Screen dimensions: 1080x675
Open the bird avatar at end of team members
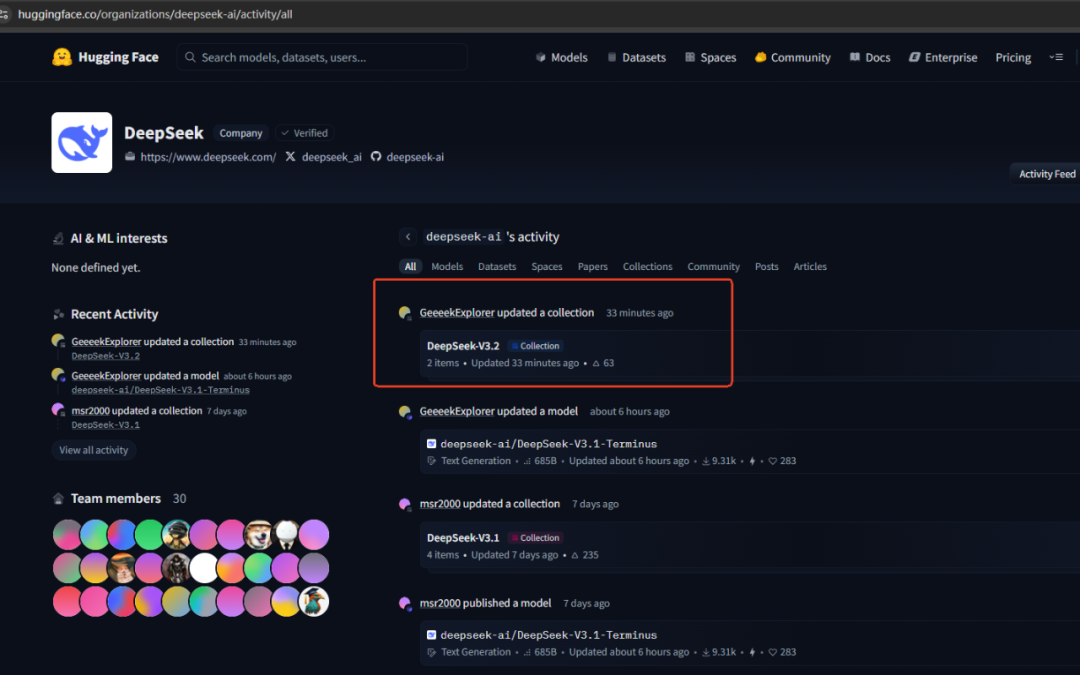(313, 601)
